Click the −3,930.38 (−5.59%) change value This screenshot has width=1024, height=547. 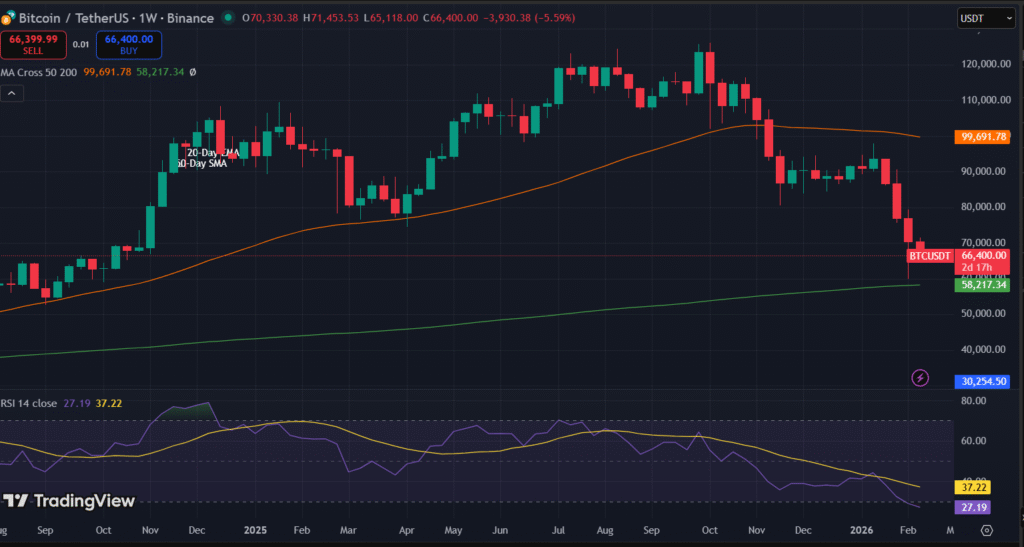(530, 18)
